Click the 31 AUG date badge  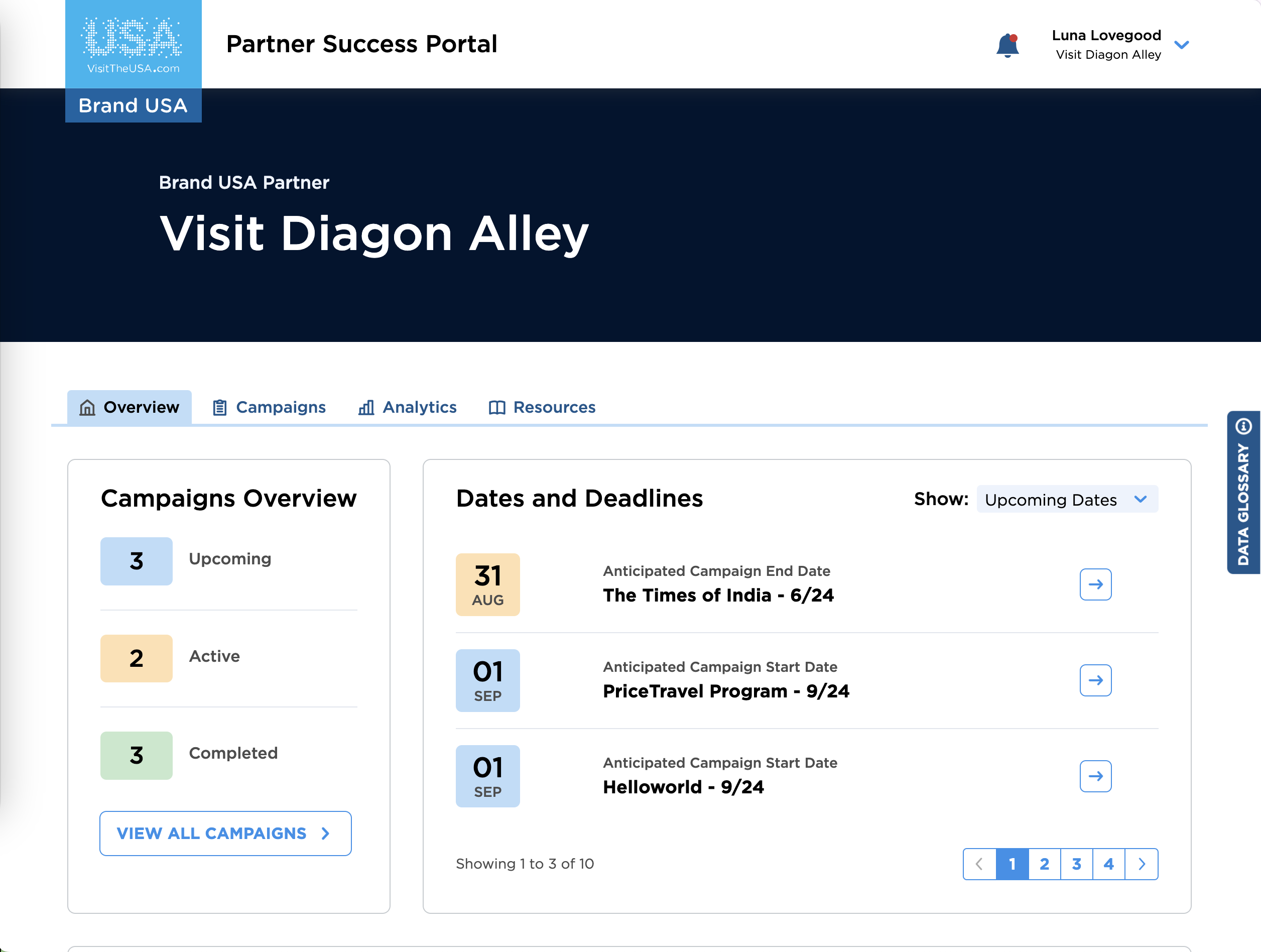tap(488, 584)
